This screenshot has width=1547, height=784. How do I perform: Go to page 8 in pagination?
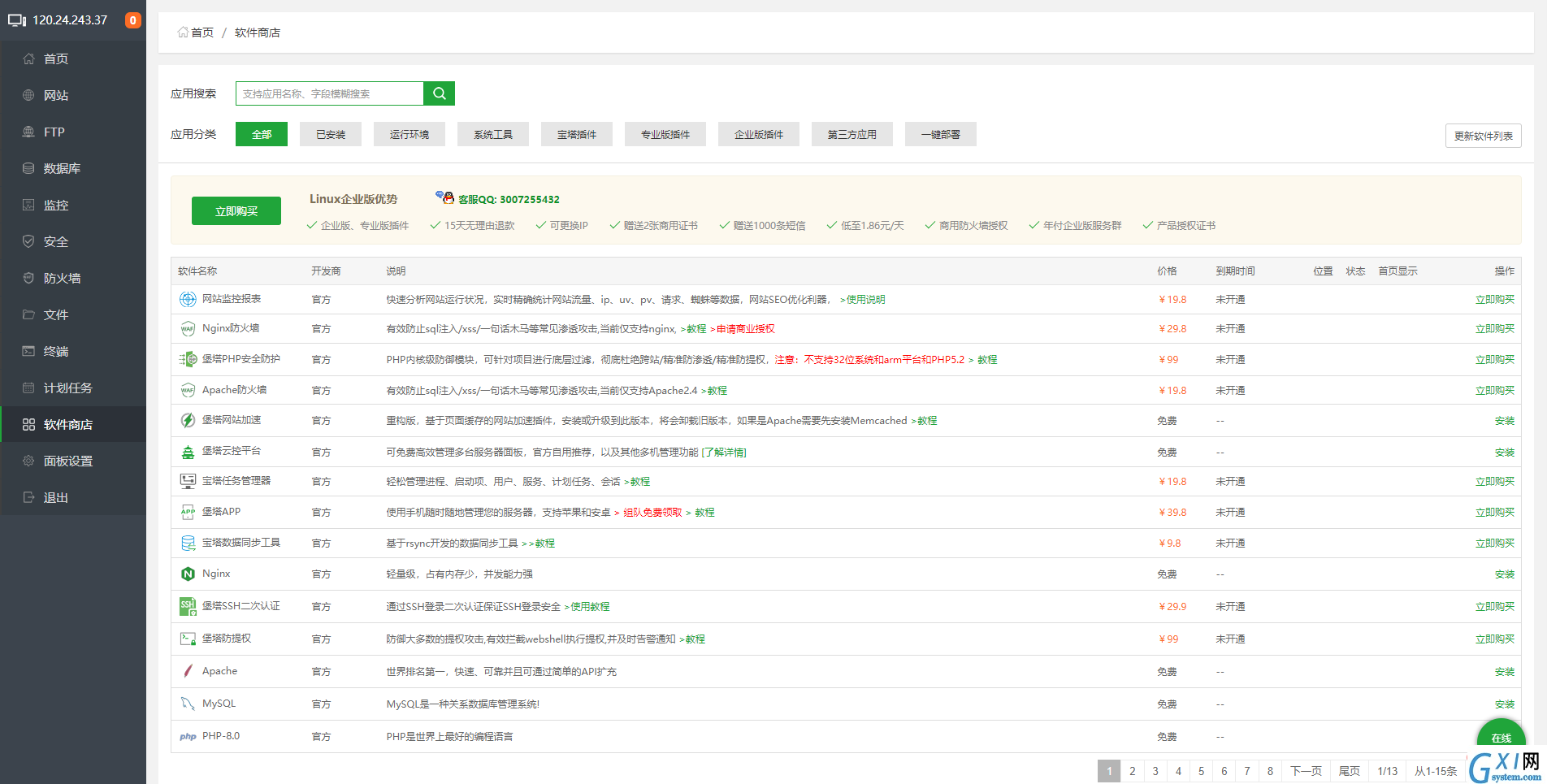coord(1270,771)
